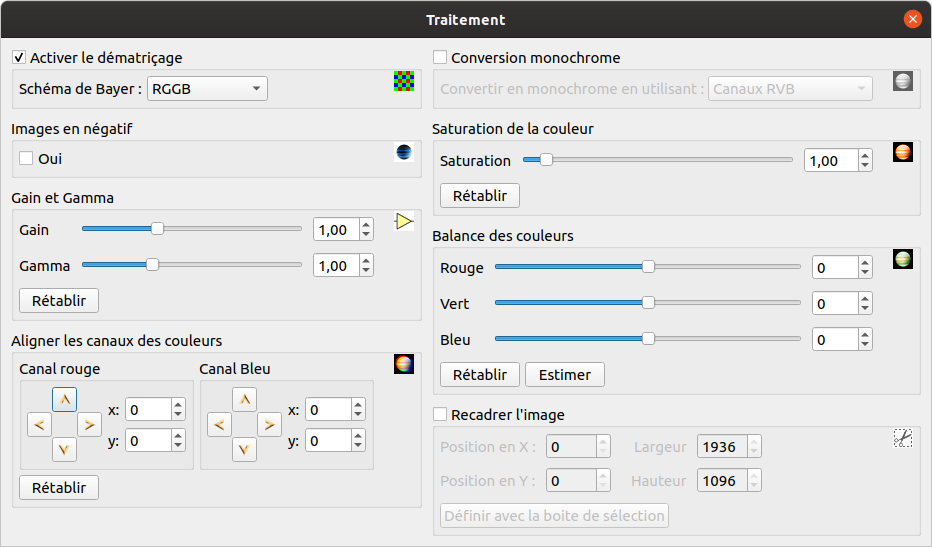Click the Rouge color balance slider handle

click(648, 267)
